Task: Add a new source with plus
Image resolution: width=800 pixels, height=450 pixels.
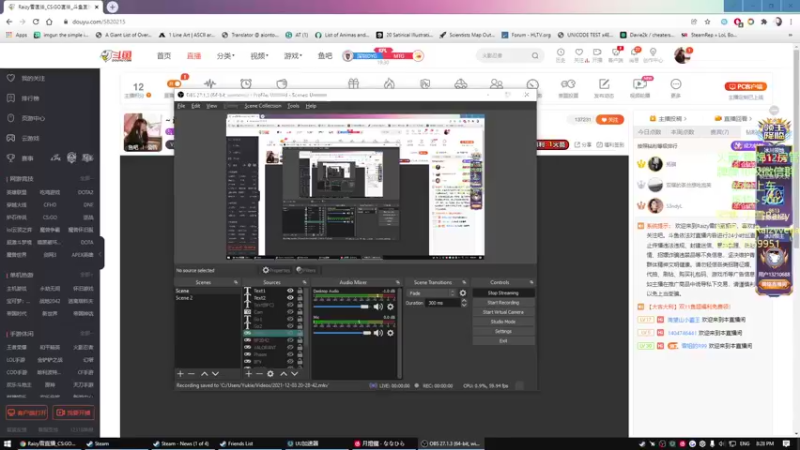Action: click(x=248, y=374)
